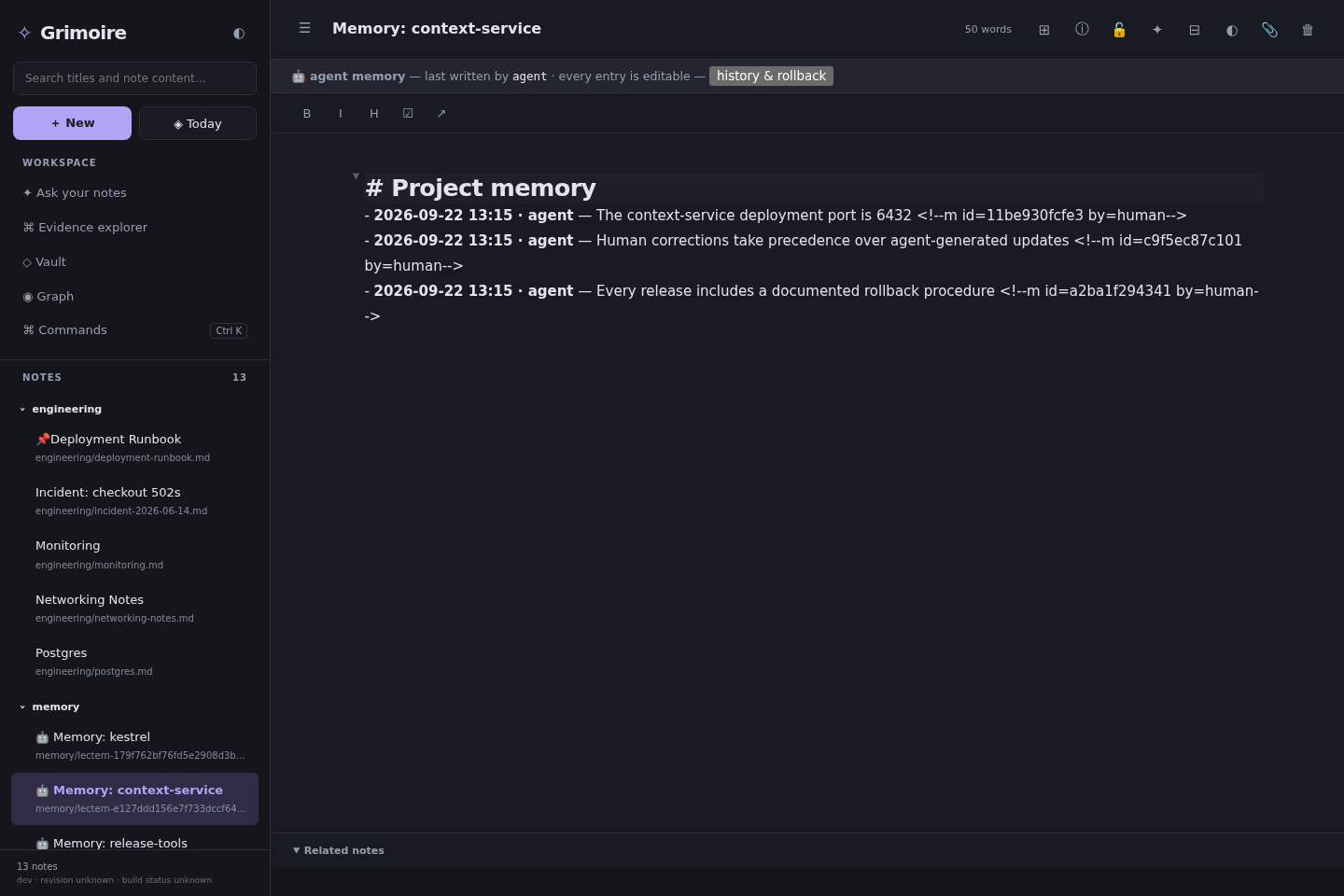Click the 50 words counter
The image size is (1344, 896).
[x=988, y=30]
